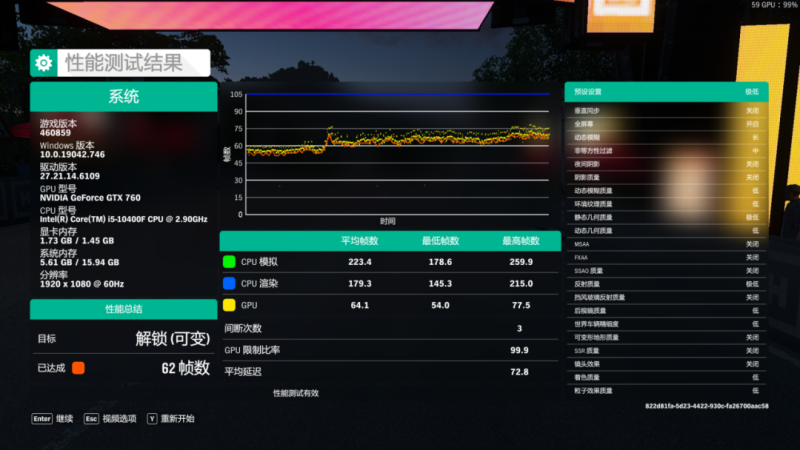The image size is (800, 450).
Task: Click the GPU average value 64.1
Action: click(360, 305)
